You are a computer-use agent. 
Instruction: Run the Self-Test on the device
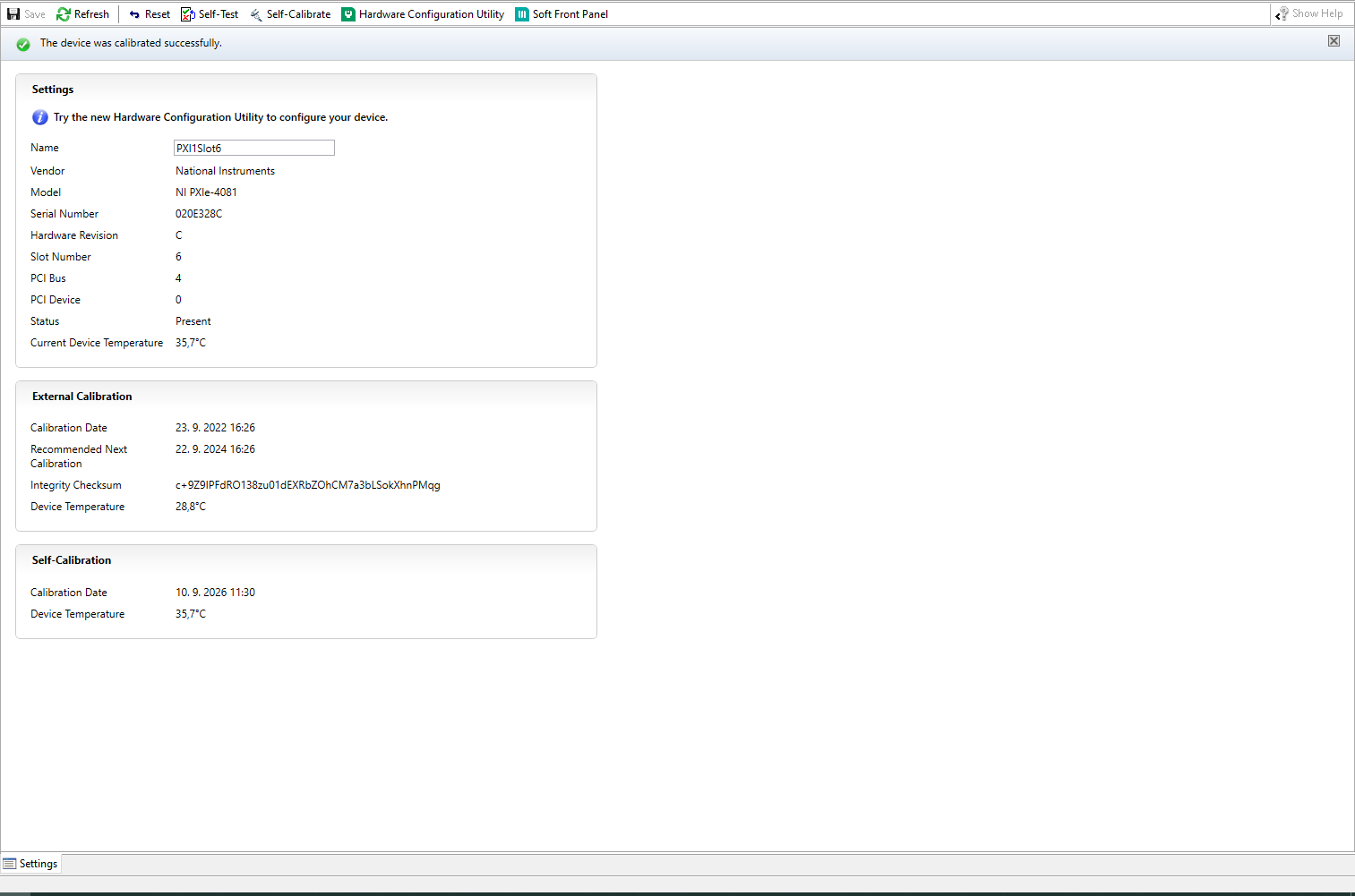point(210,14)
